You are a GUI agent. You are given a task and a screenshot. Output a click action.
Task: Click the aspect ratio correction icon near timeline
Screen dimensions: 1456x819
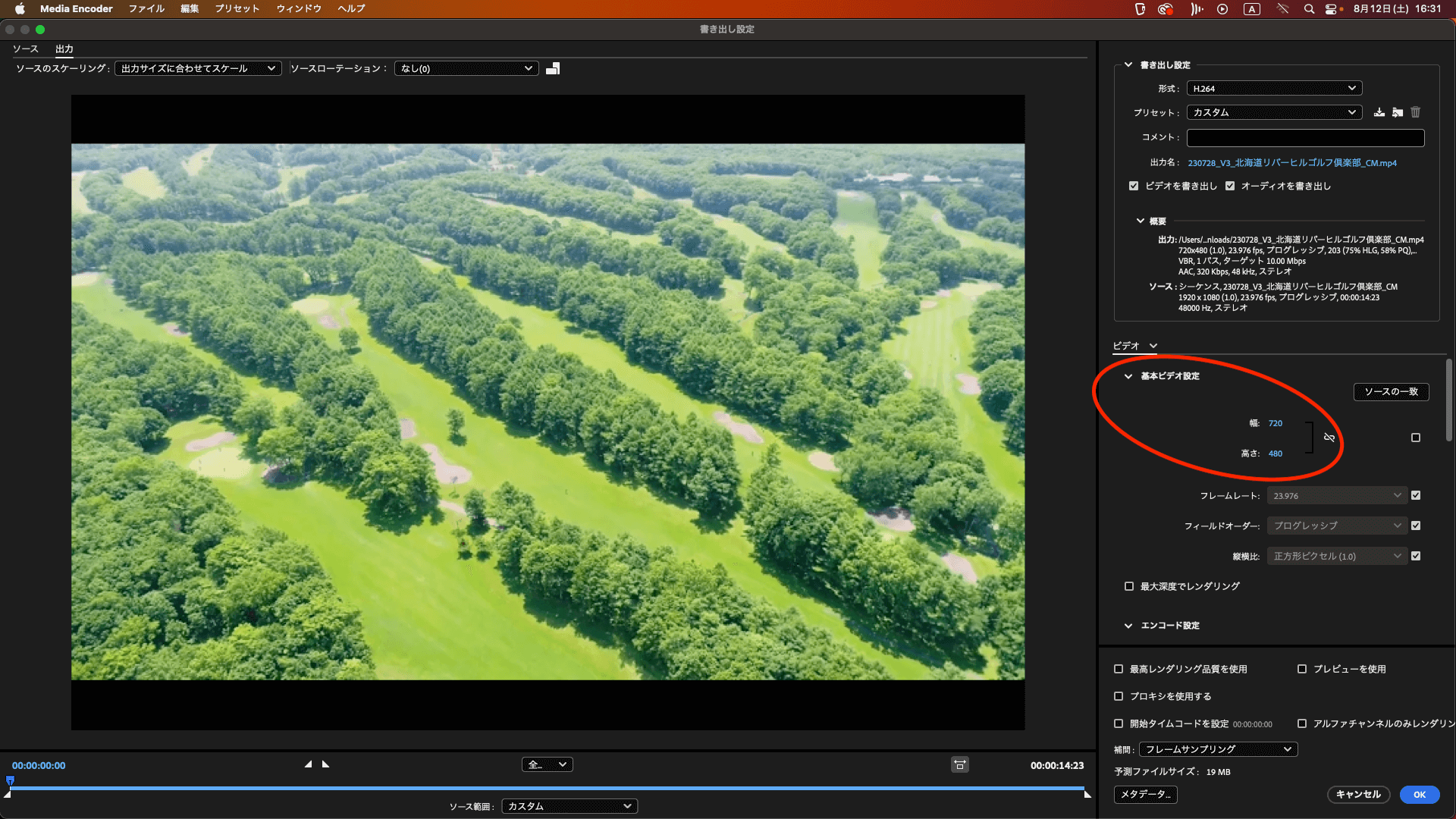960,764
